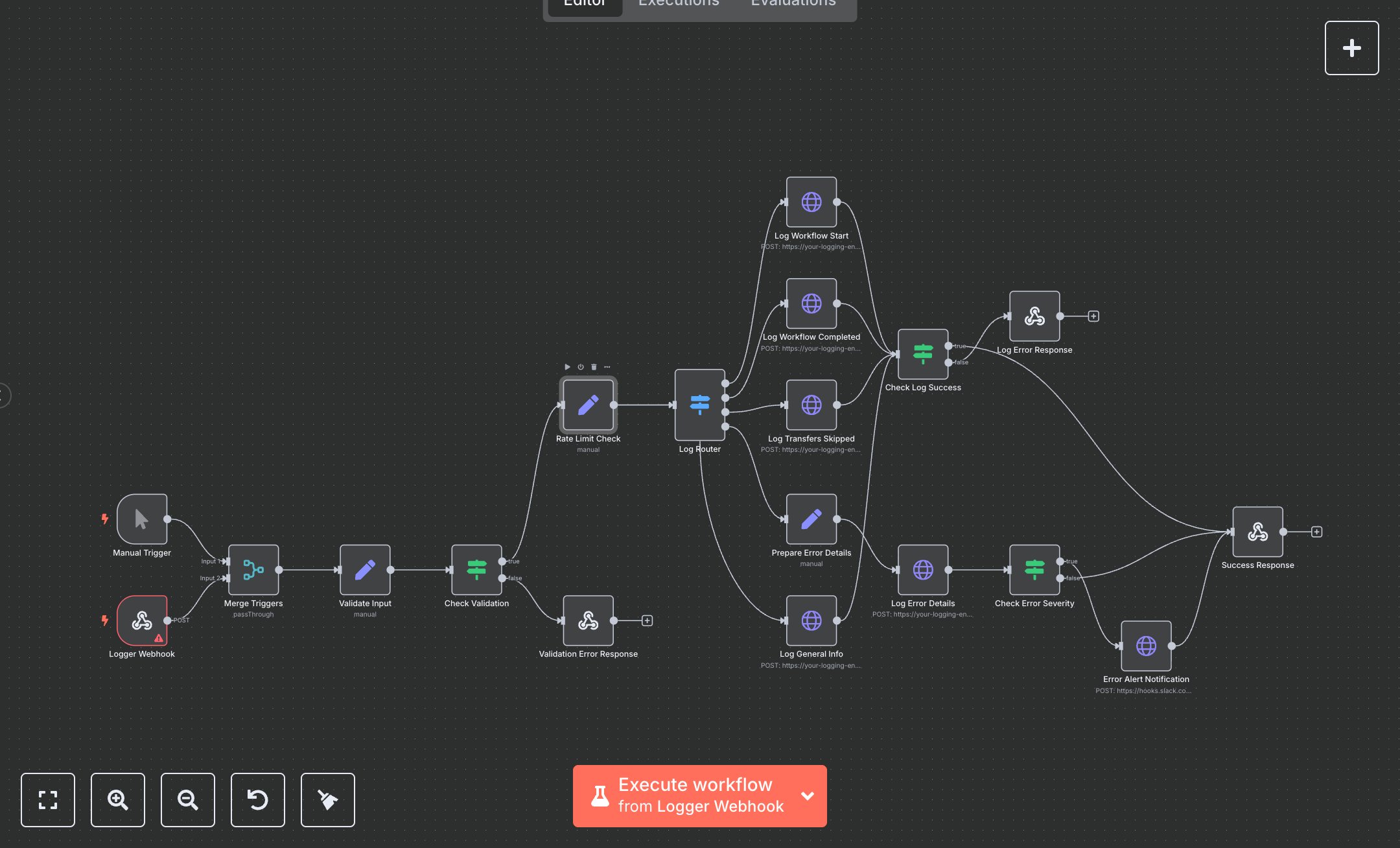Screen dimensions: 1400x848
Task: Zoom in on the workflow canvas
Action: (x=117, y=800)
